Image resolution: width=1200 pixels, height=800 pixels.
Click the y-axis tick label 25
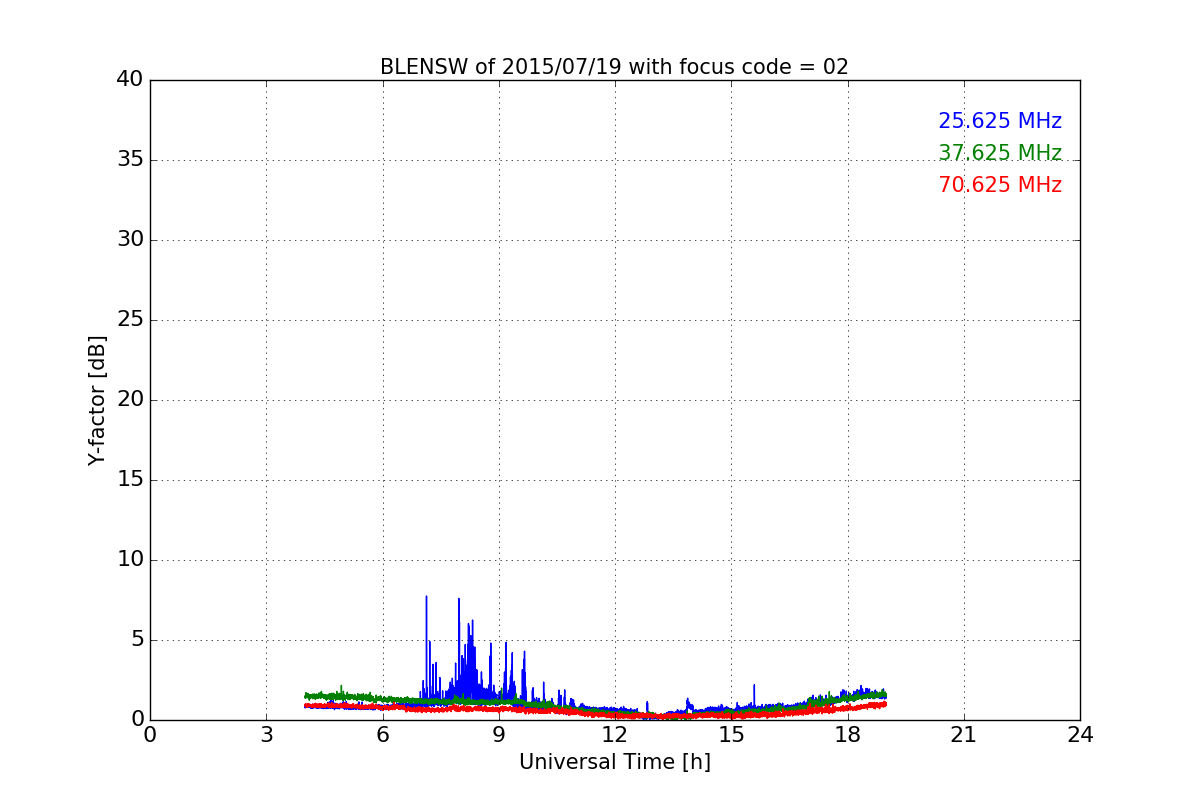[130, 320]
